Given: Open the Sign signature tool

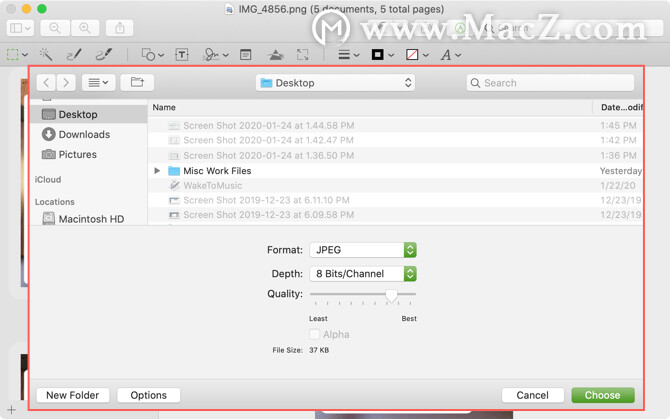Looking at the screenshot, I should point(216,55).
